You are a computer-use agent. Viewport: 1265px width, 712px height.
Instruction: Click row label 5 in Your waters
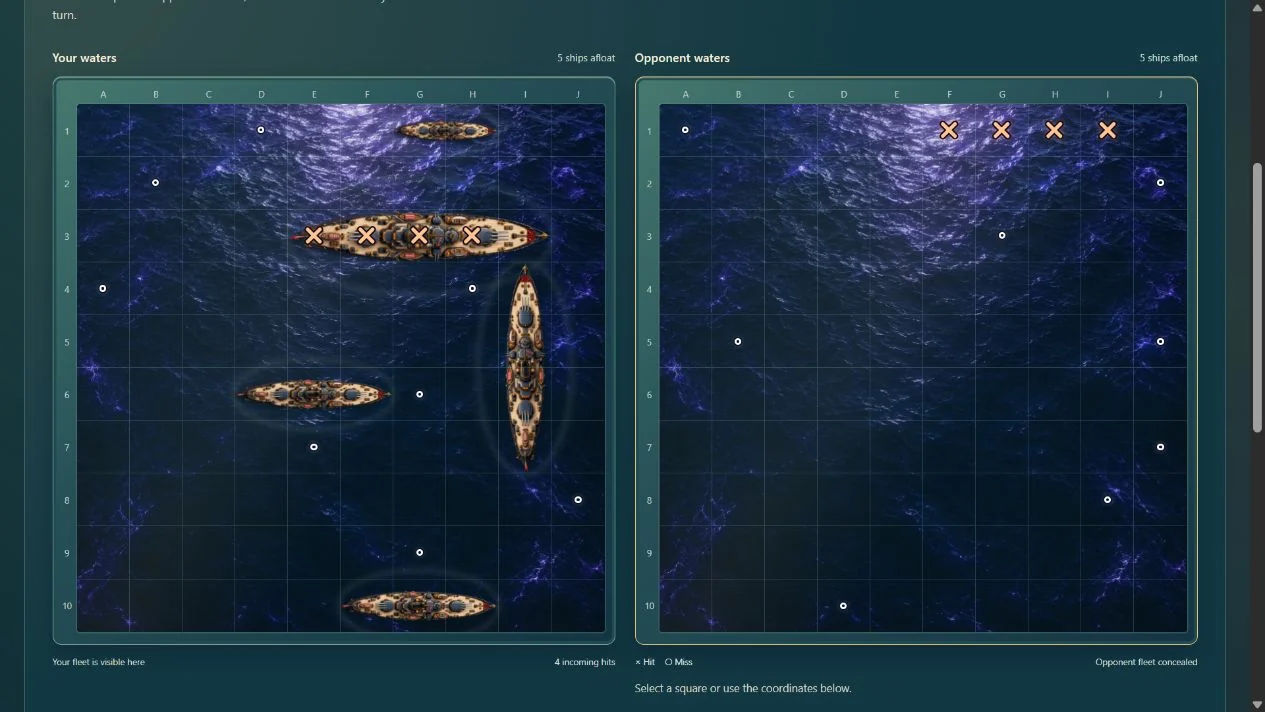point(67,342)
